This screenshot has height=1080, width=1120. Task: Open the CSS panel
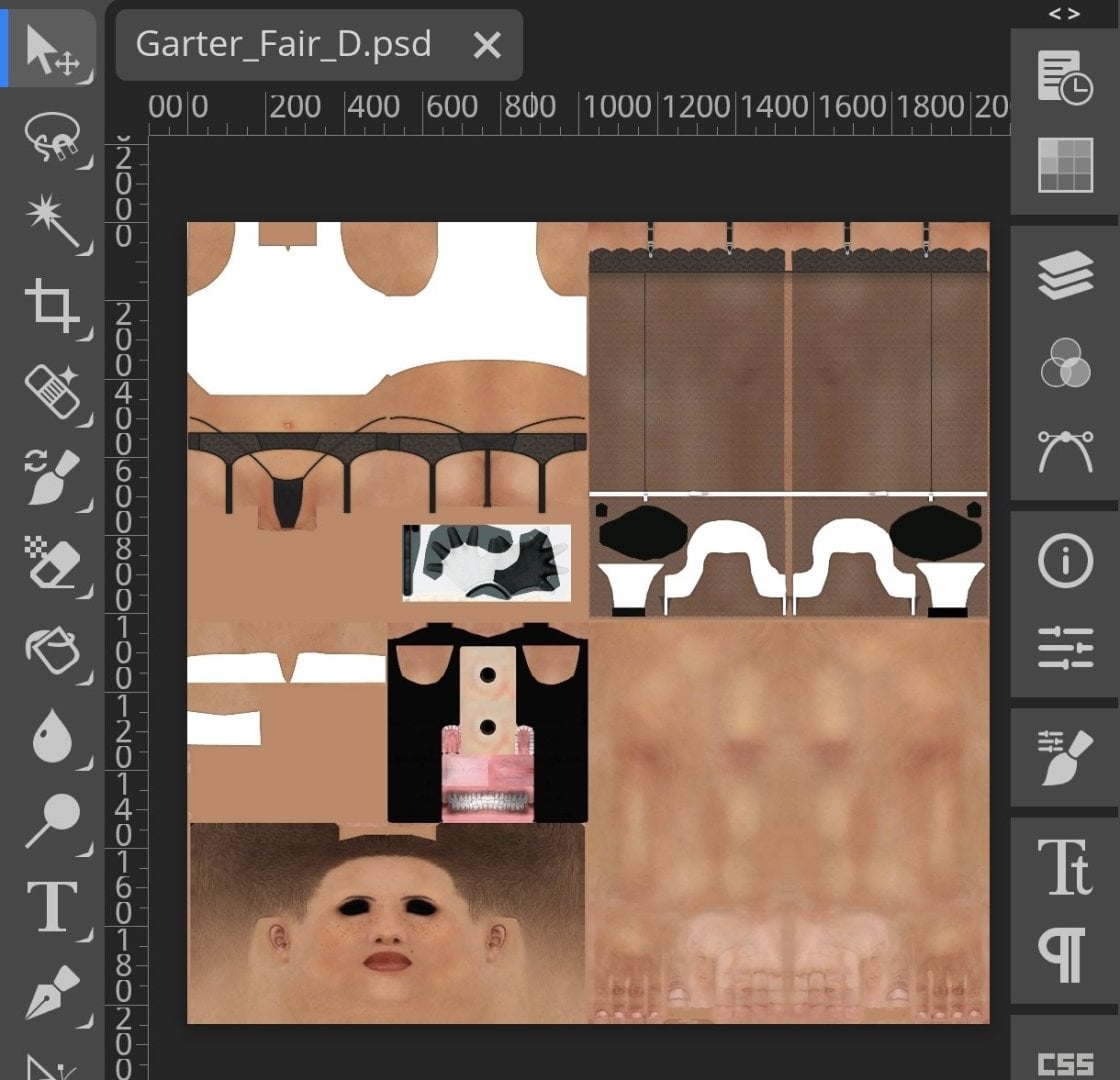(x=1065, y=1064)
